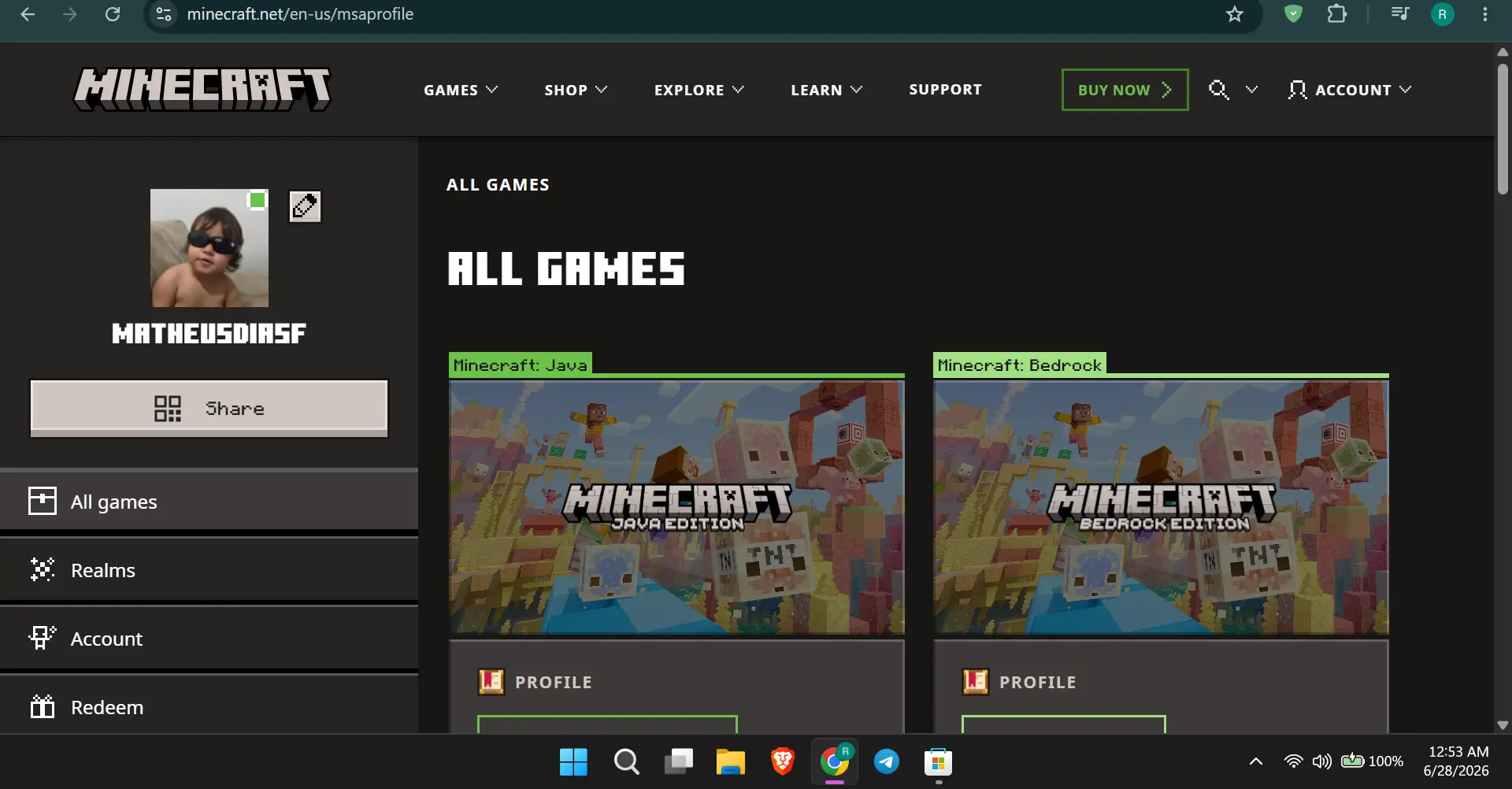
Task: Click the Profile heading under Java Edition
Action: coord(553,682)
